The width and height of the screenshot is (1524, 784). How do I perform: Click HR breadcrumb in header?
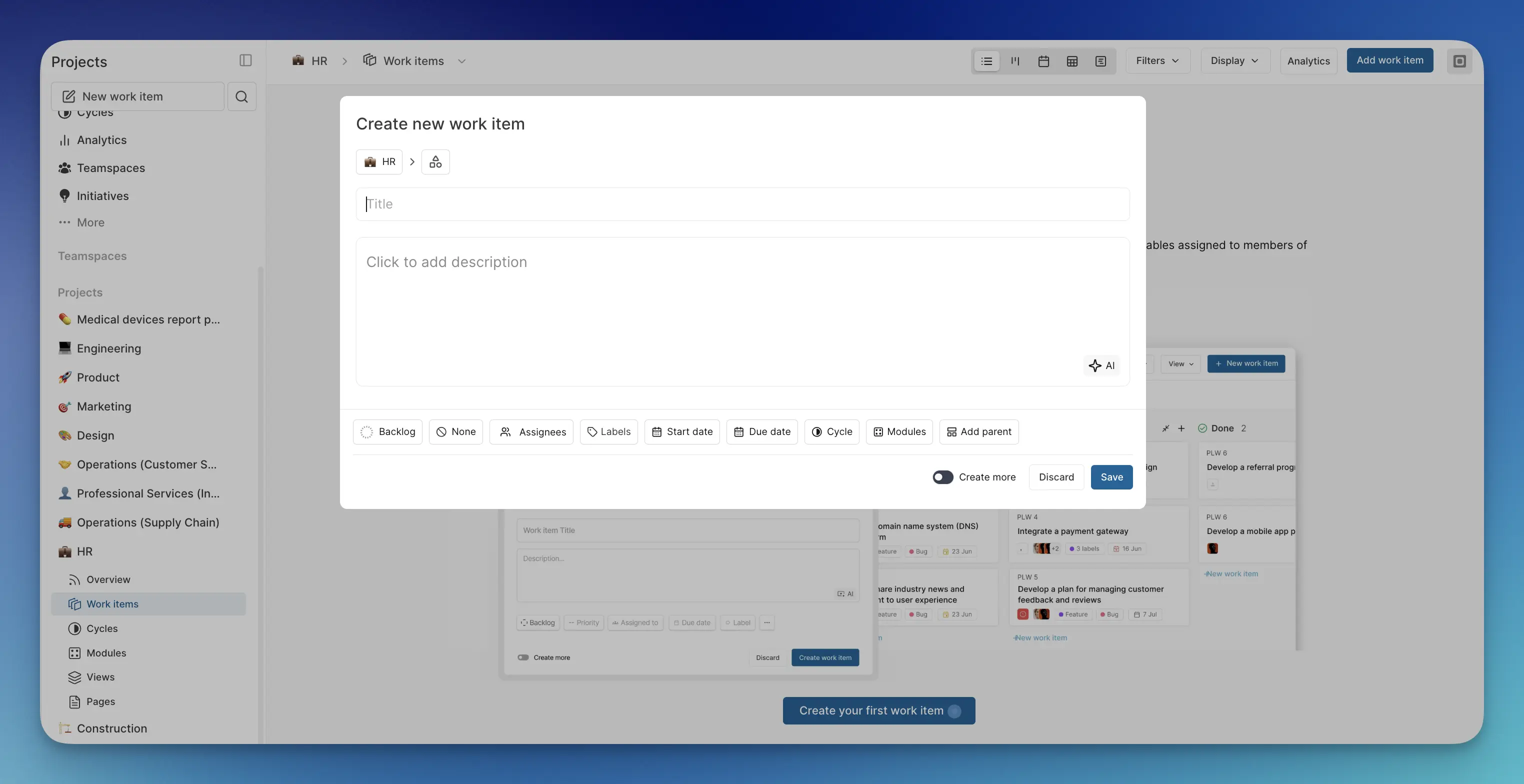310,61
